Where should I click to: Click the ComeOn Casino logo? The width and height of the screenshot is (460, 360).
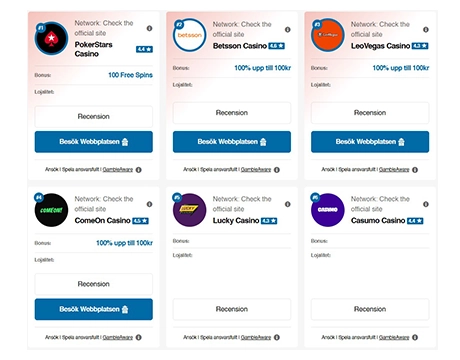pos(51,210)
